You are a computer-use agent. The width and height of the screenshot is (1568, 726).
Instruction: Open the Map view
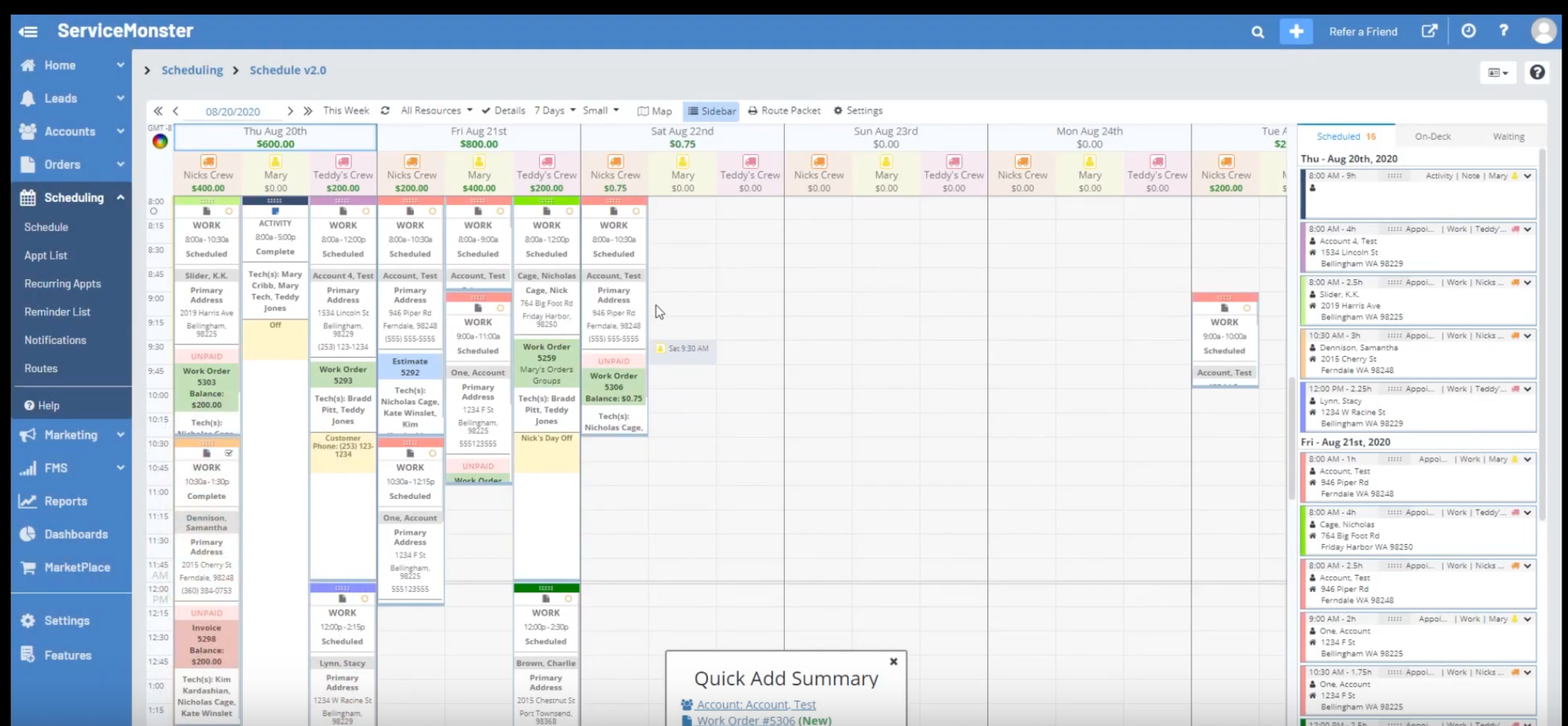click(655, 111)
